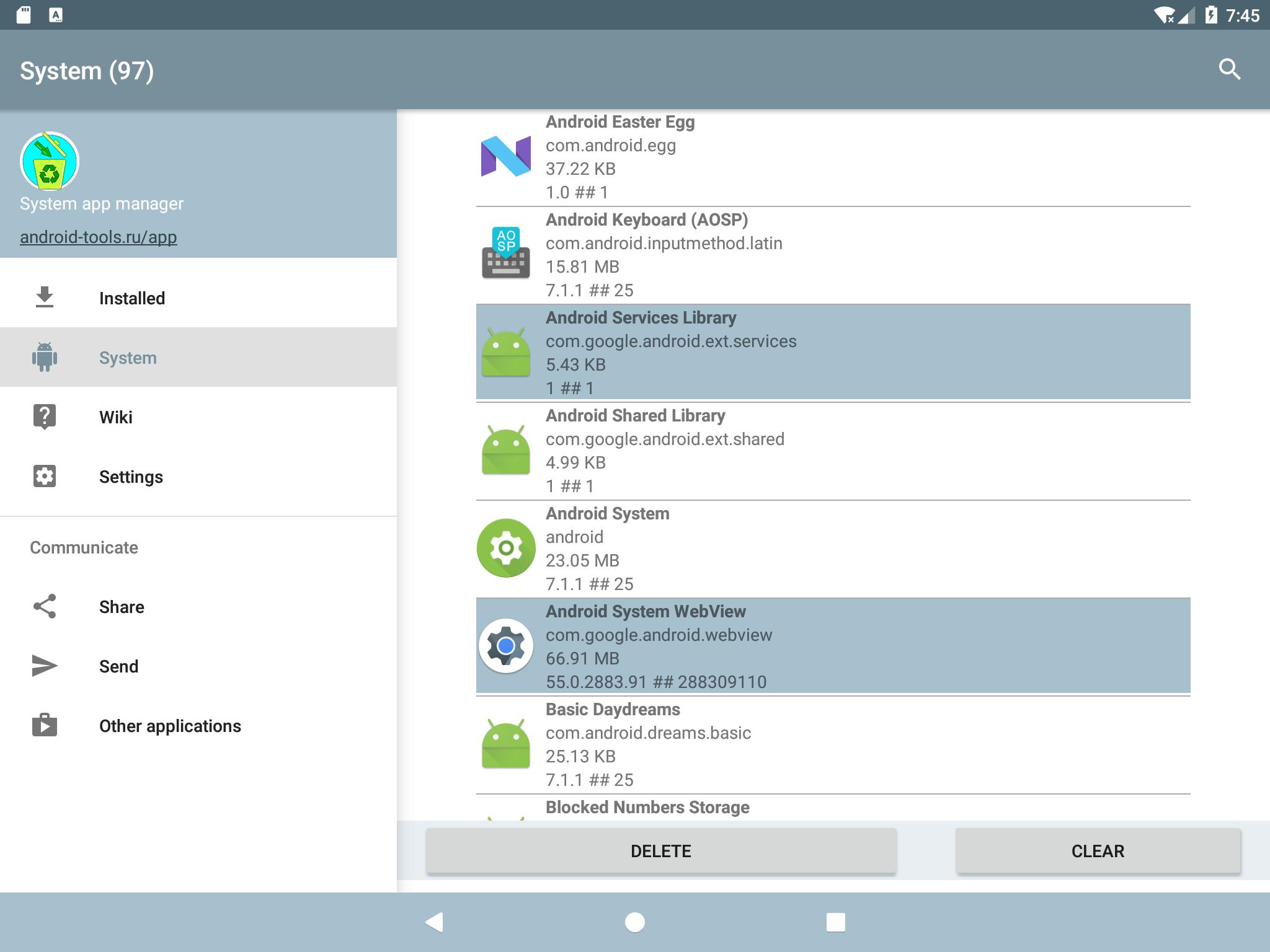Click the 7:45 clock in status bar

tap(1243, 15)
